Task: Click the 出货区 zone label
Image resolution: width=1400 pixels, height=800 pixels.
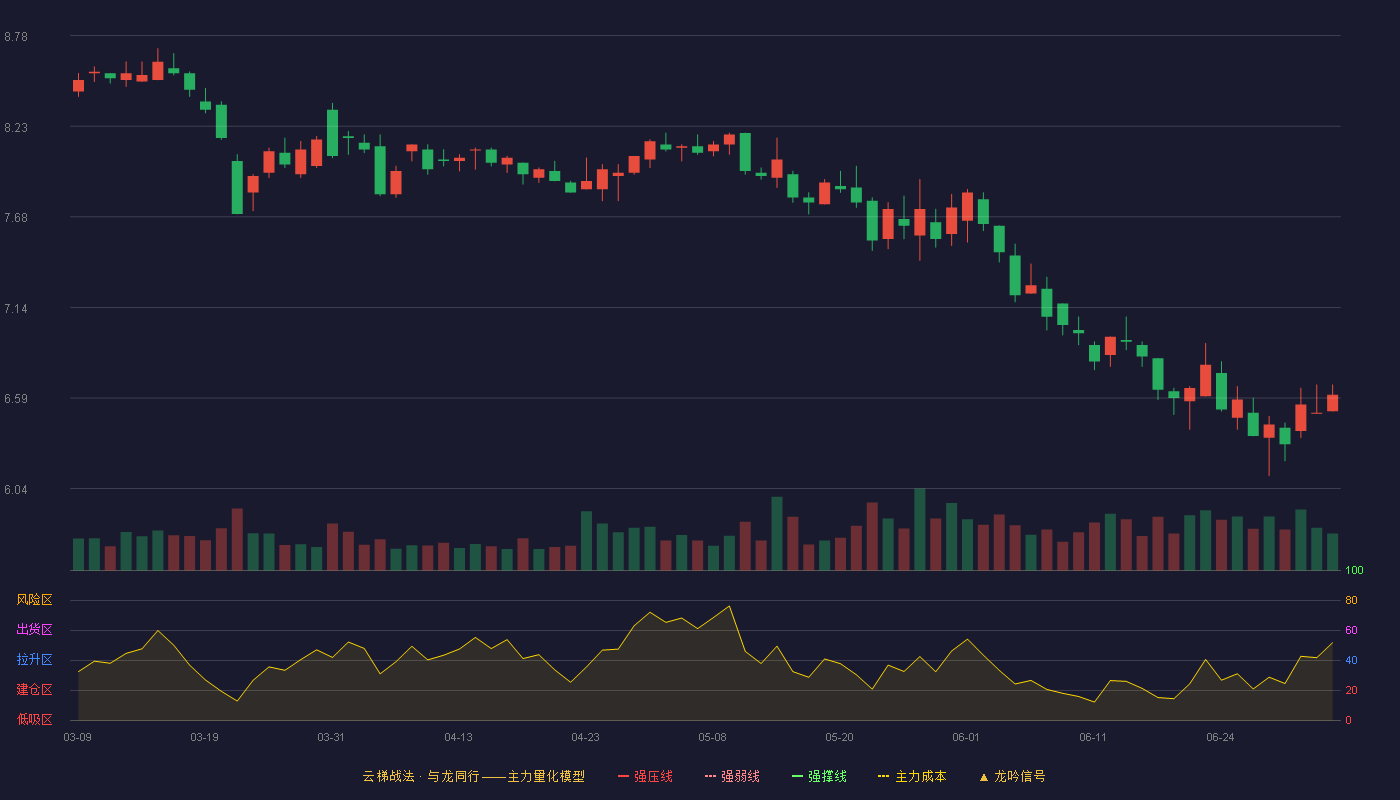Action: 34,630
